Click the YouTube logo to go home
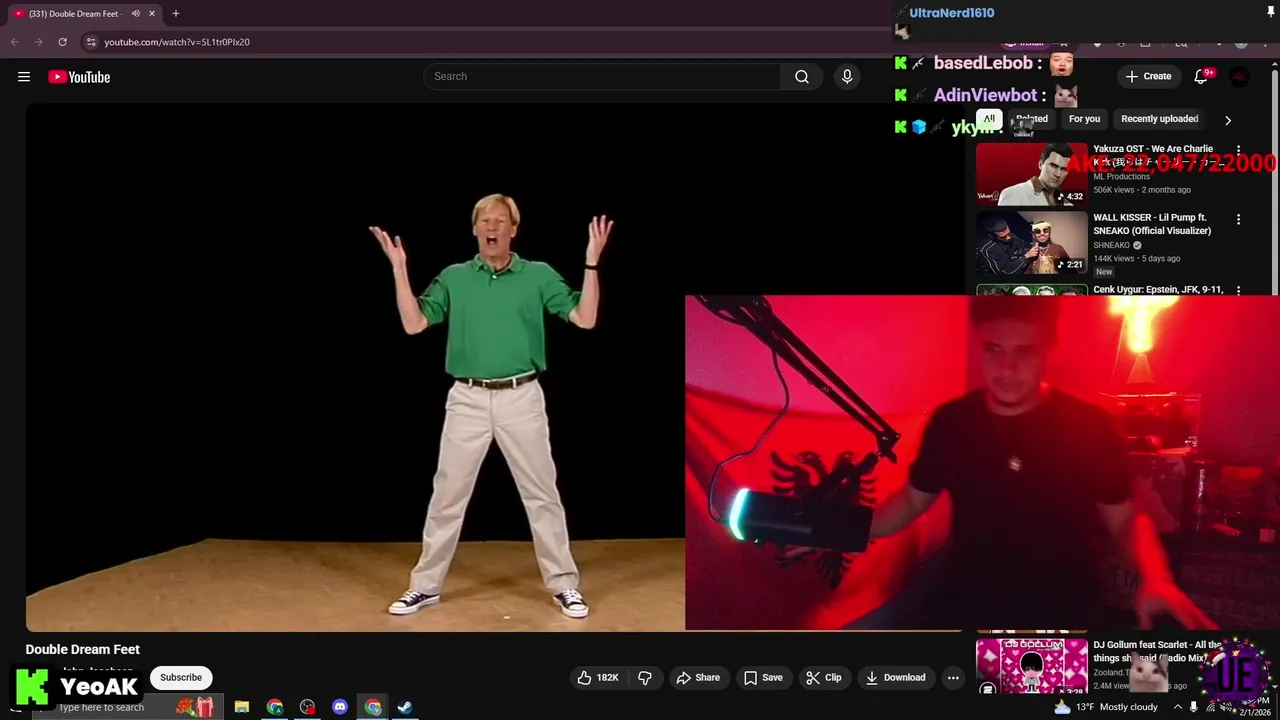The height and width of the screenshot is (720, 1280). 79,77
